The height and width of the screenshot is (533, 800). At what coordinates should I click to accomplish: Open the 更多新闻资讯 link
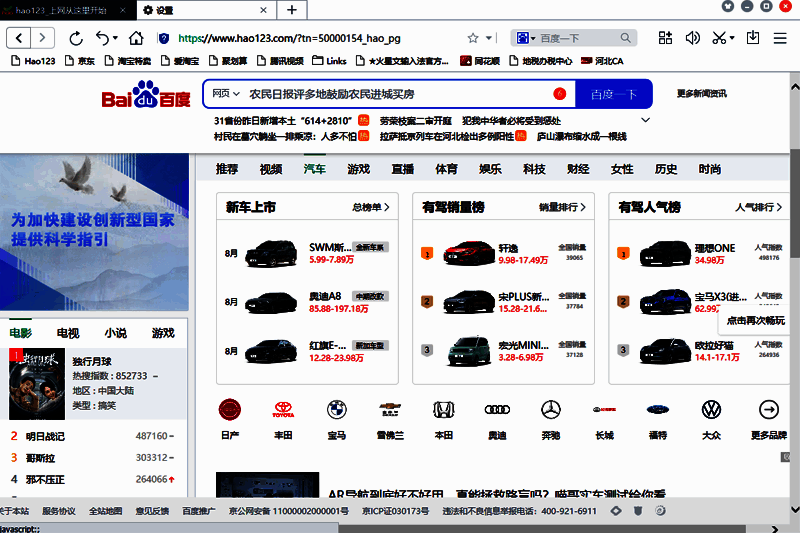click(x=702, y=94)
